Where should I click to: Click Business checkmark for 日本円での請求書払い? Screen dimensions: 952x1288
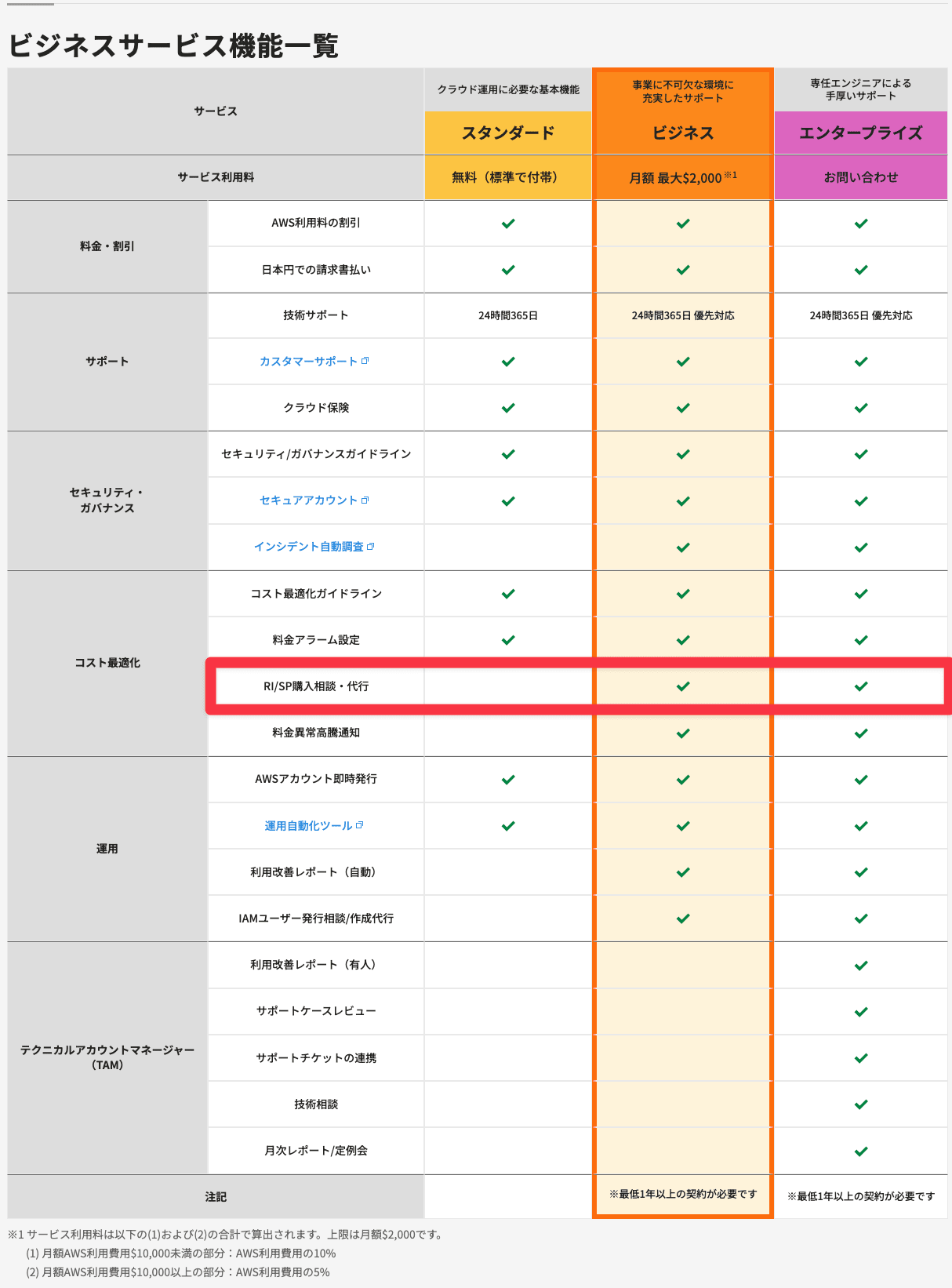tap(683, 270)
